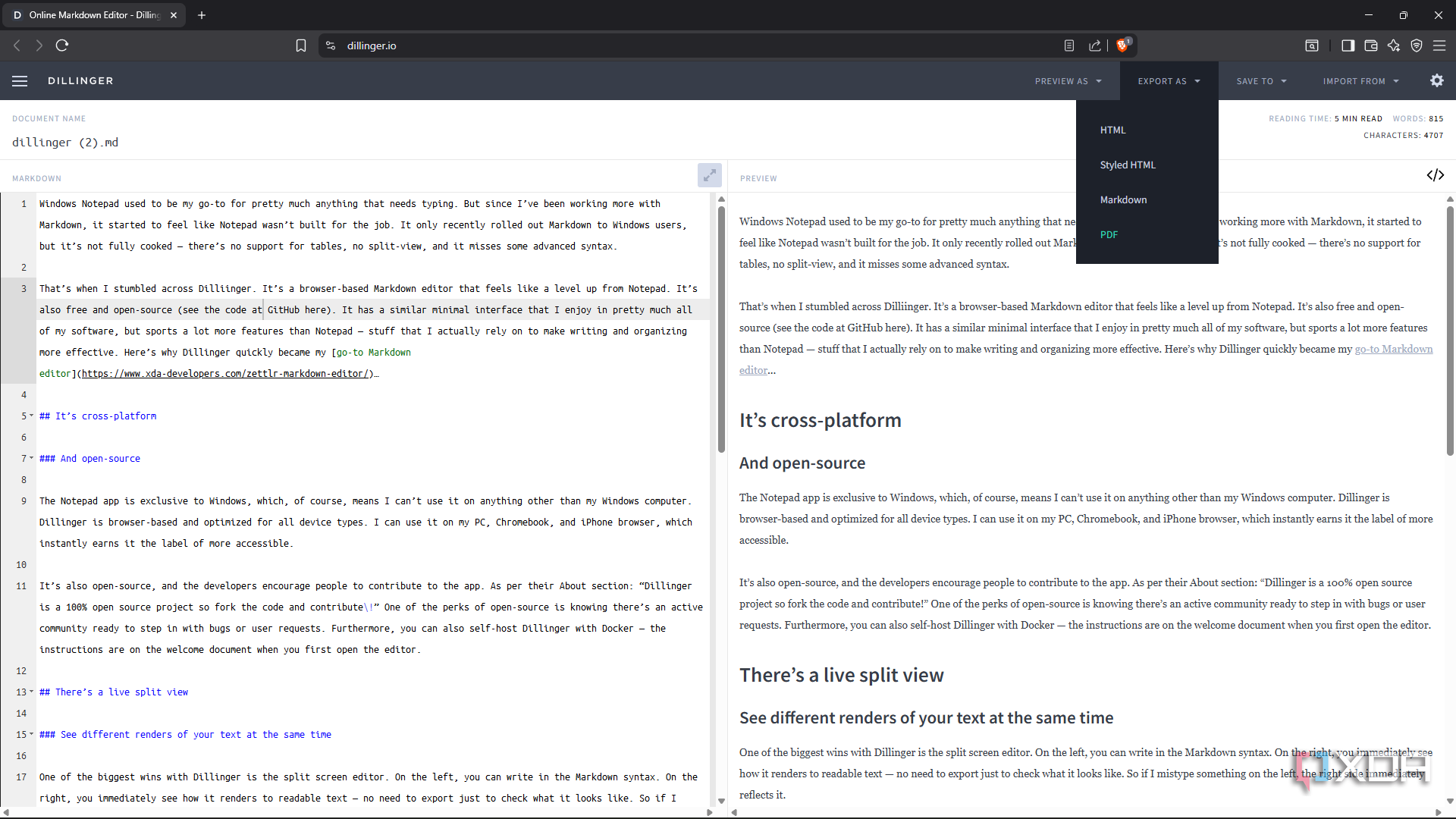Choose Styled HTML export option
This screenshot has height=819, width=1456.
pos(1128,165)
